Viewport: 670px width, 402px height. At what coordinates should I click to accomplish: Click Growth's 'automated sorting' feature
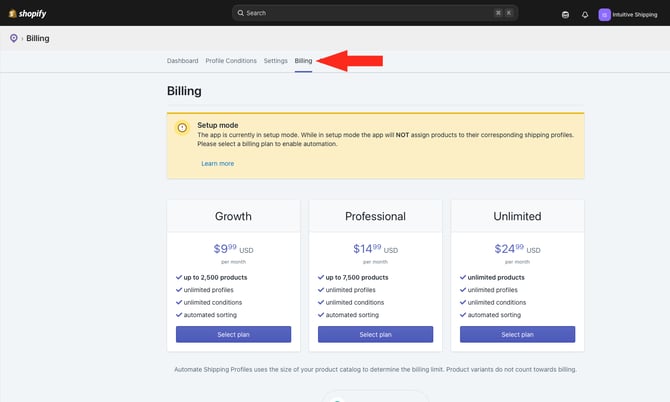coord(210,315)
